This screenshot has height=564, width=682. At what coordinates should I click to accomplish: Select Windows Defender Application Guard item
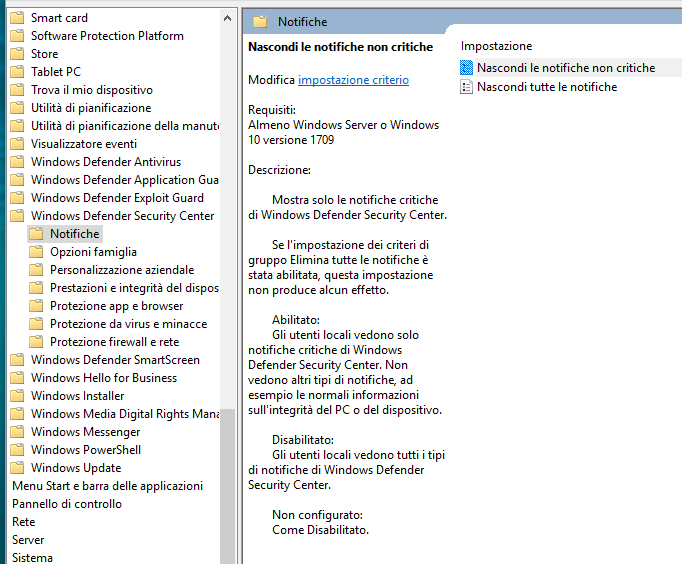(x=125, y=180)
